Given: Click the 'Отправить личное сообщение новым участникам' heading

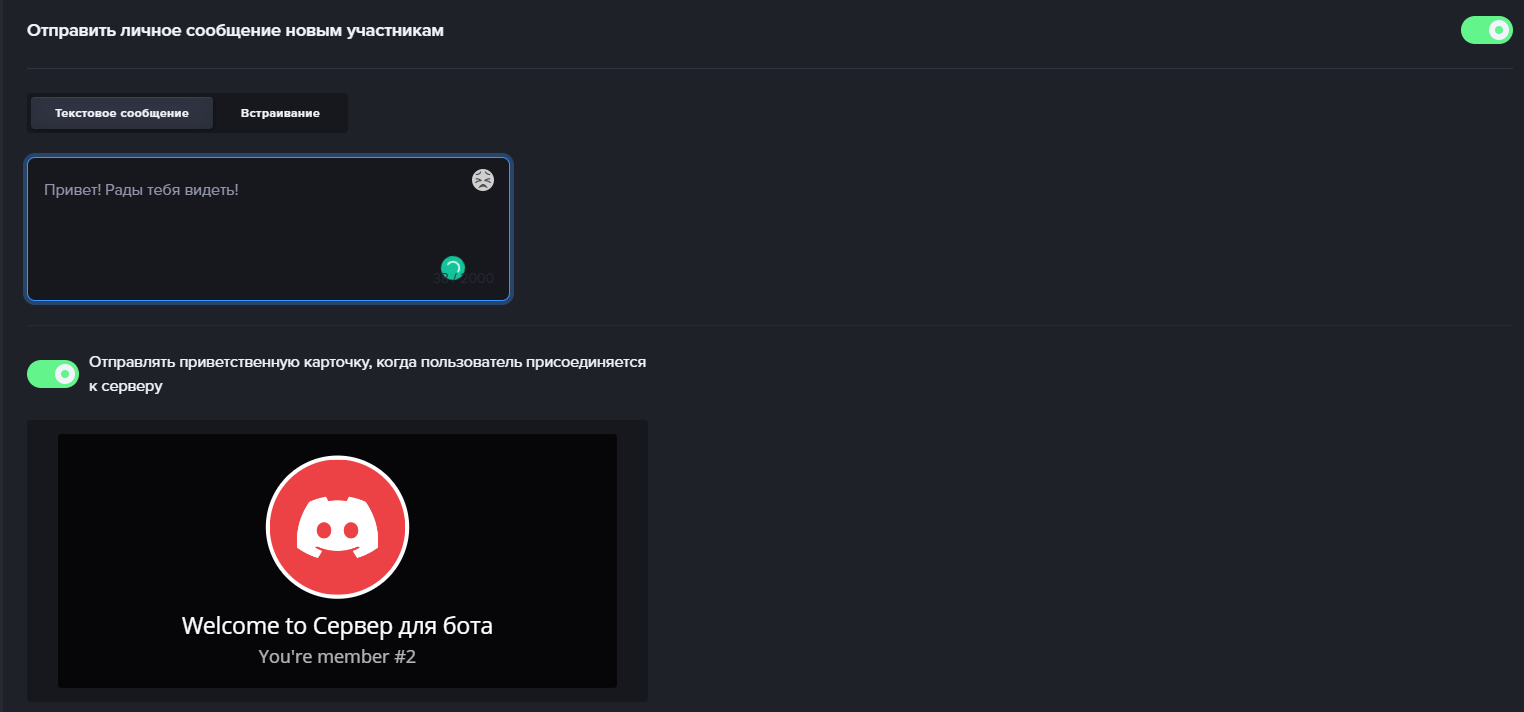Looking at the screenshot, I should (235, 31).
